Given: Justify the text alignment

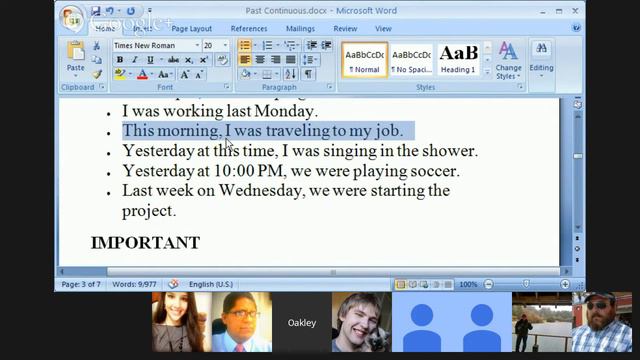Looking at the screenshot, I should click(291, 60).
